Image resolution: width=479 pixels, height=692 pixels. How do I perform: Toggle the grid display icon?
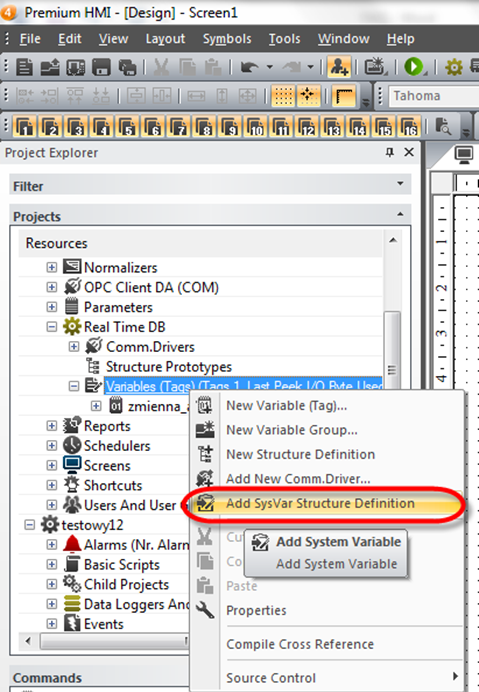[283, 95]
